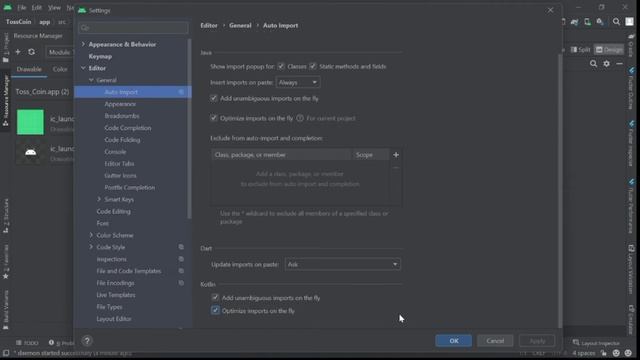This screenshot has height=360, width=640.
Task: Click the white profile icon right of toolbar search
Action: (x=629, y=22)
